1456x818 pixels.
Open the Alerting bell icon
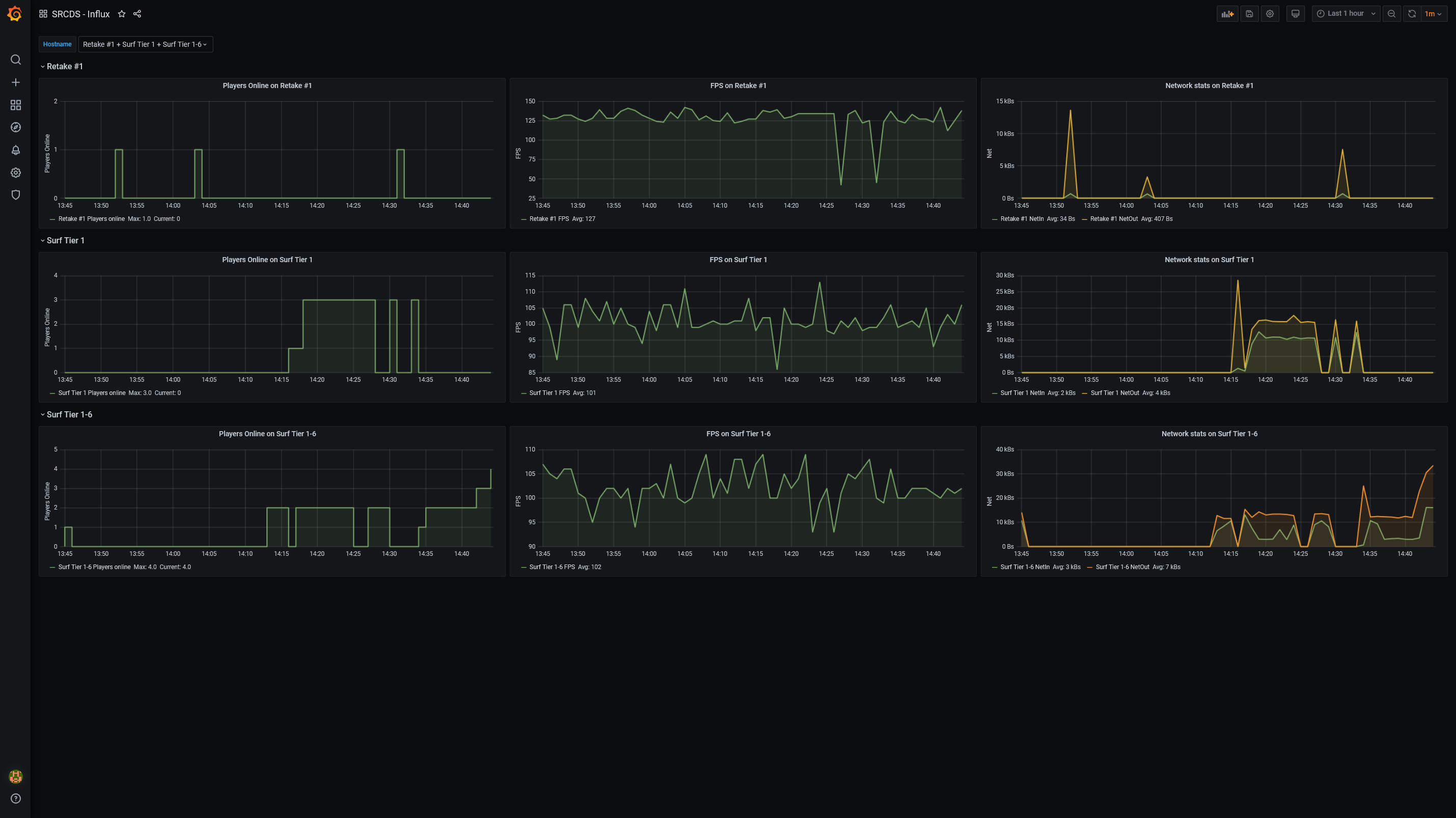[x=16, y=150]
